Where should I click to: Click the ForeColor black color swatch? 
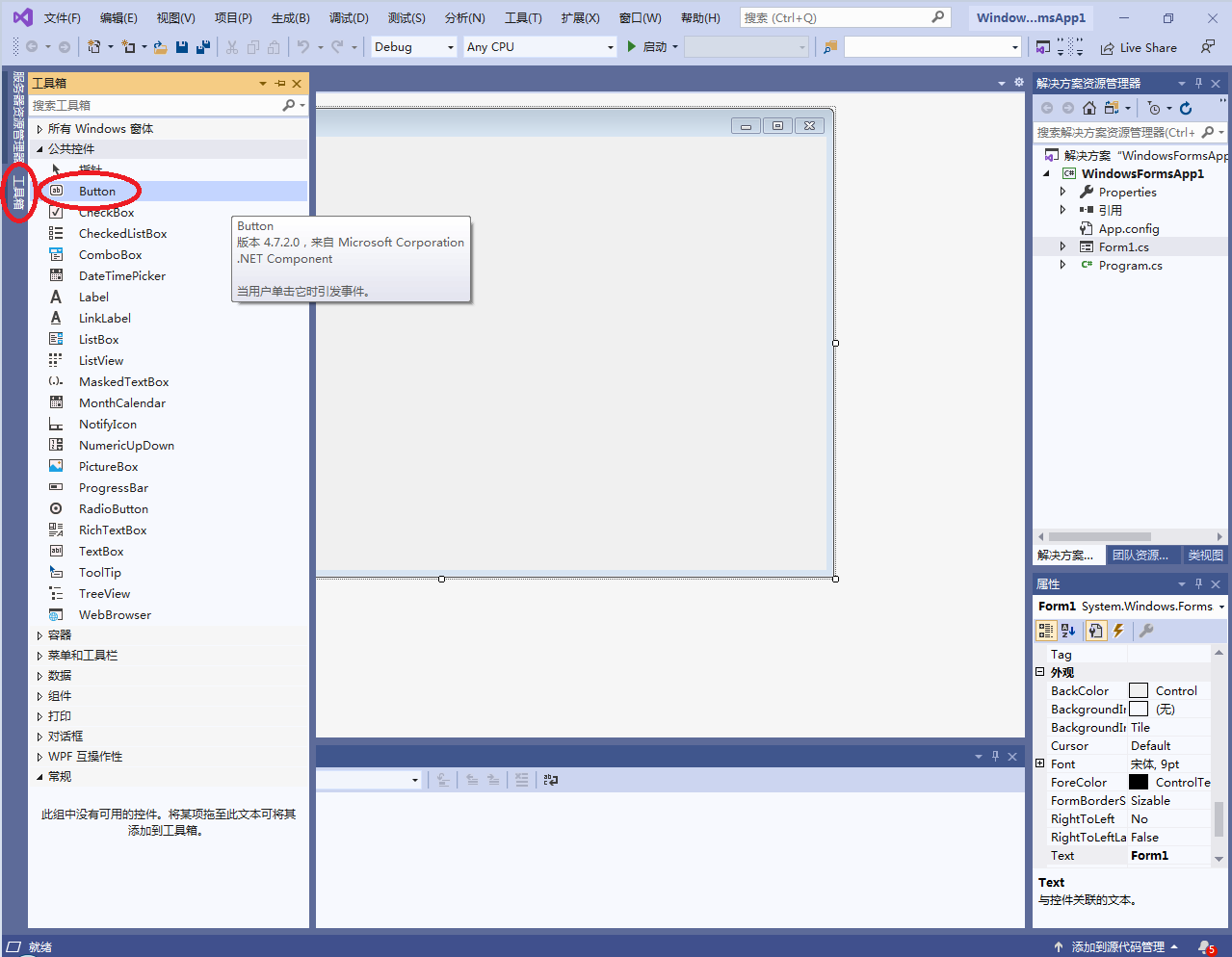coord(1139,782)
